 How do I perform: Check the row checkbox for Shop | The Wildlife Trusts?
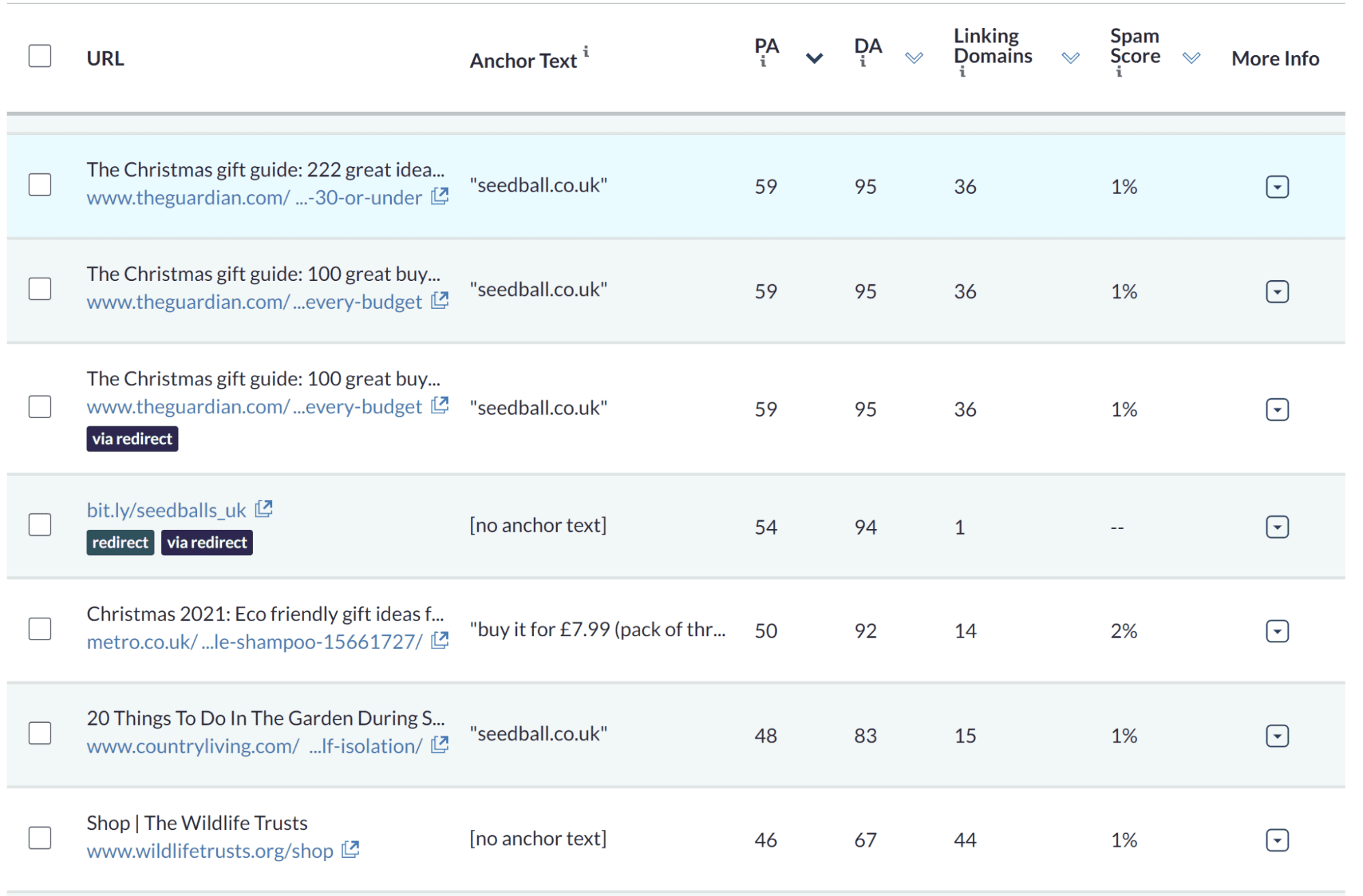click(x=40, y=837)
